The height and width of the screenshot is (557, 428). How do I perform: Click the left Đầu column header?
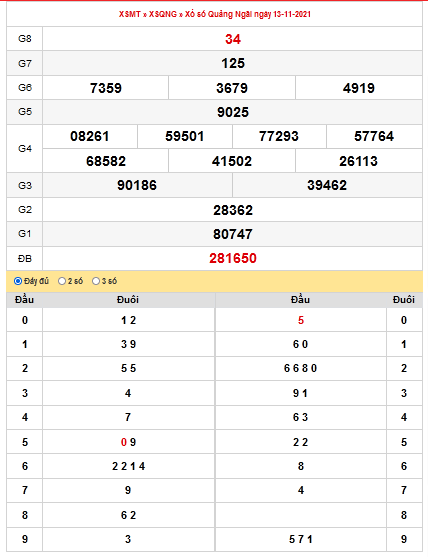(x=25, y=300)
